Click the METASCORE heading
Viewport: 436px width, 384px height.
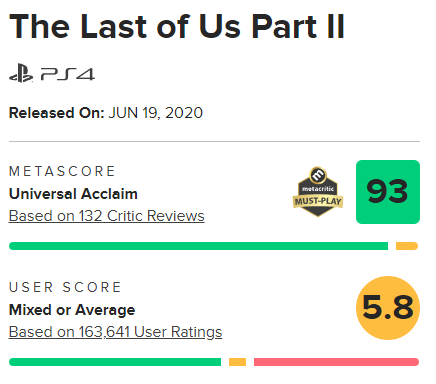62,171
